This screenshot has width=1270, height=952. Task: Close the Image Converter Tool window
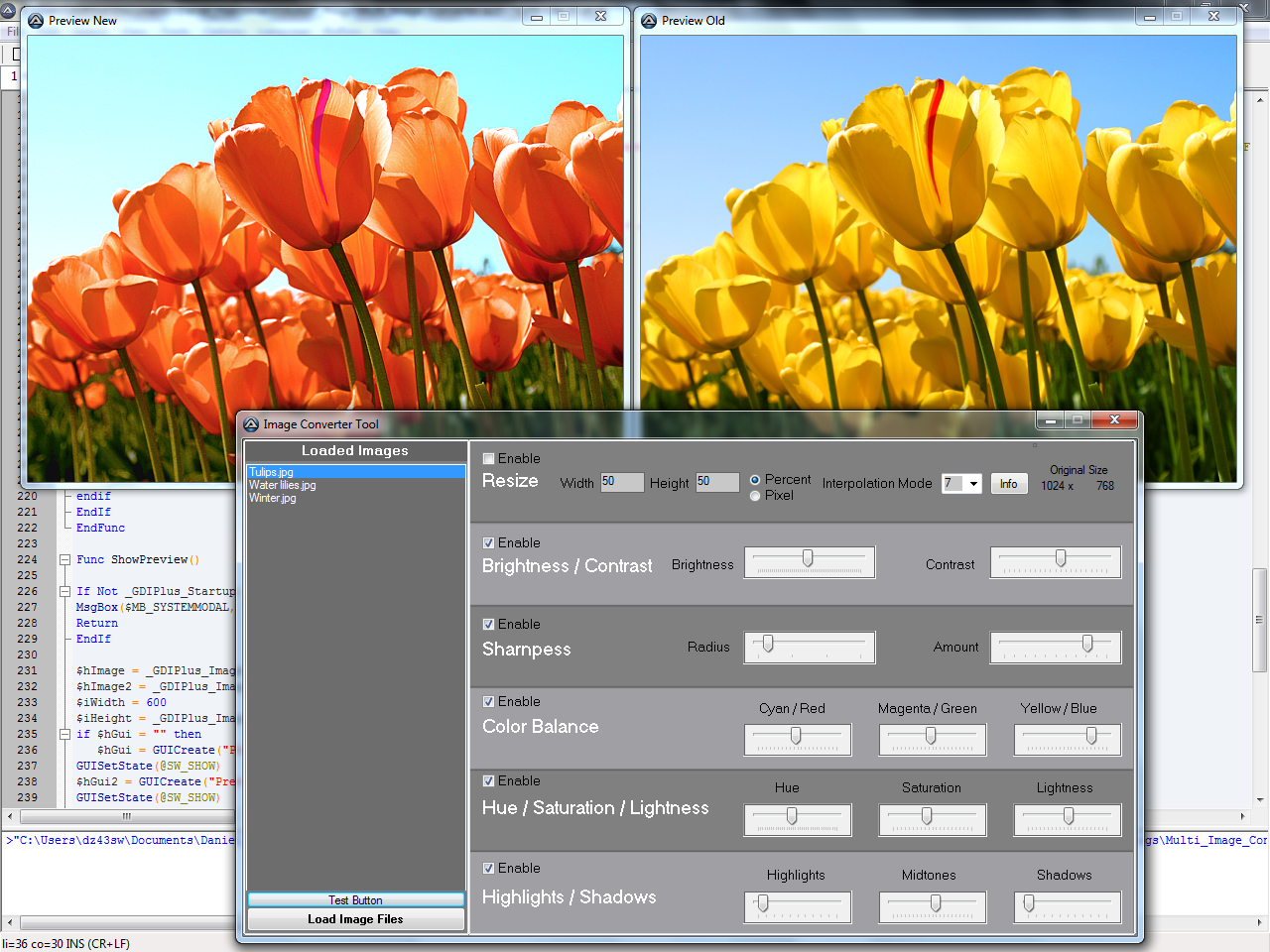1114,420
